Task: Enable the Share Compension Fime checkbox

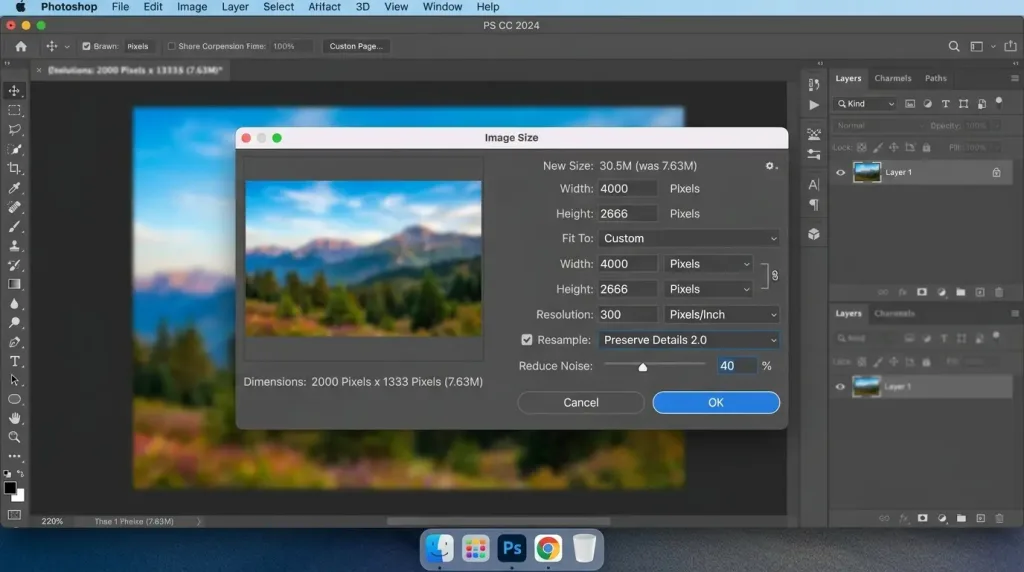Action: [172, 46]
